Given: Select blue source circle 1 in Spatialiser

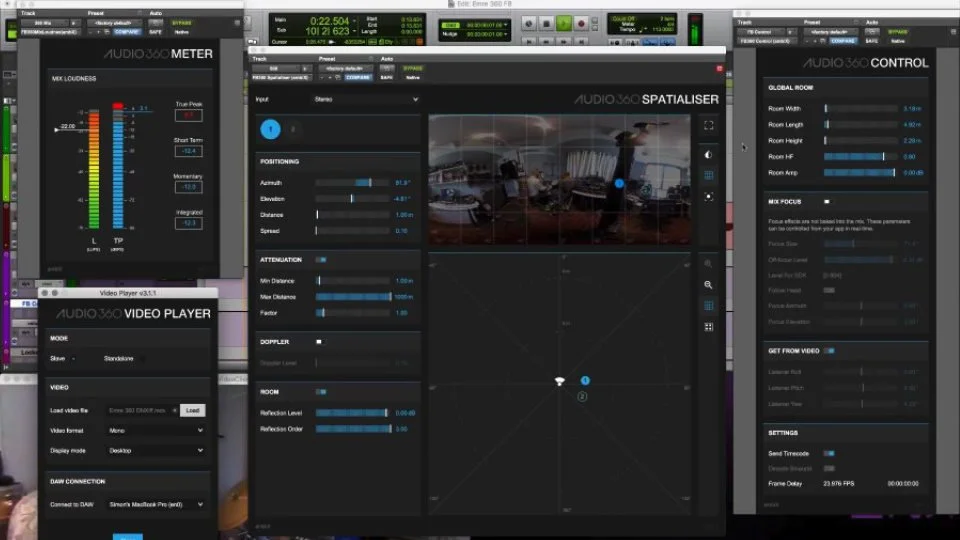Looking at the screenshot, I should click(270, 129).
